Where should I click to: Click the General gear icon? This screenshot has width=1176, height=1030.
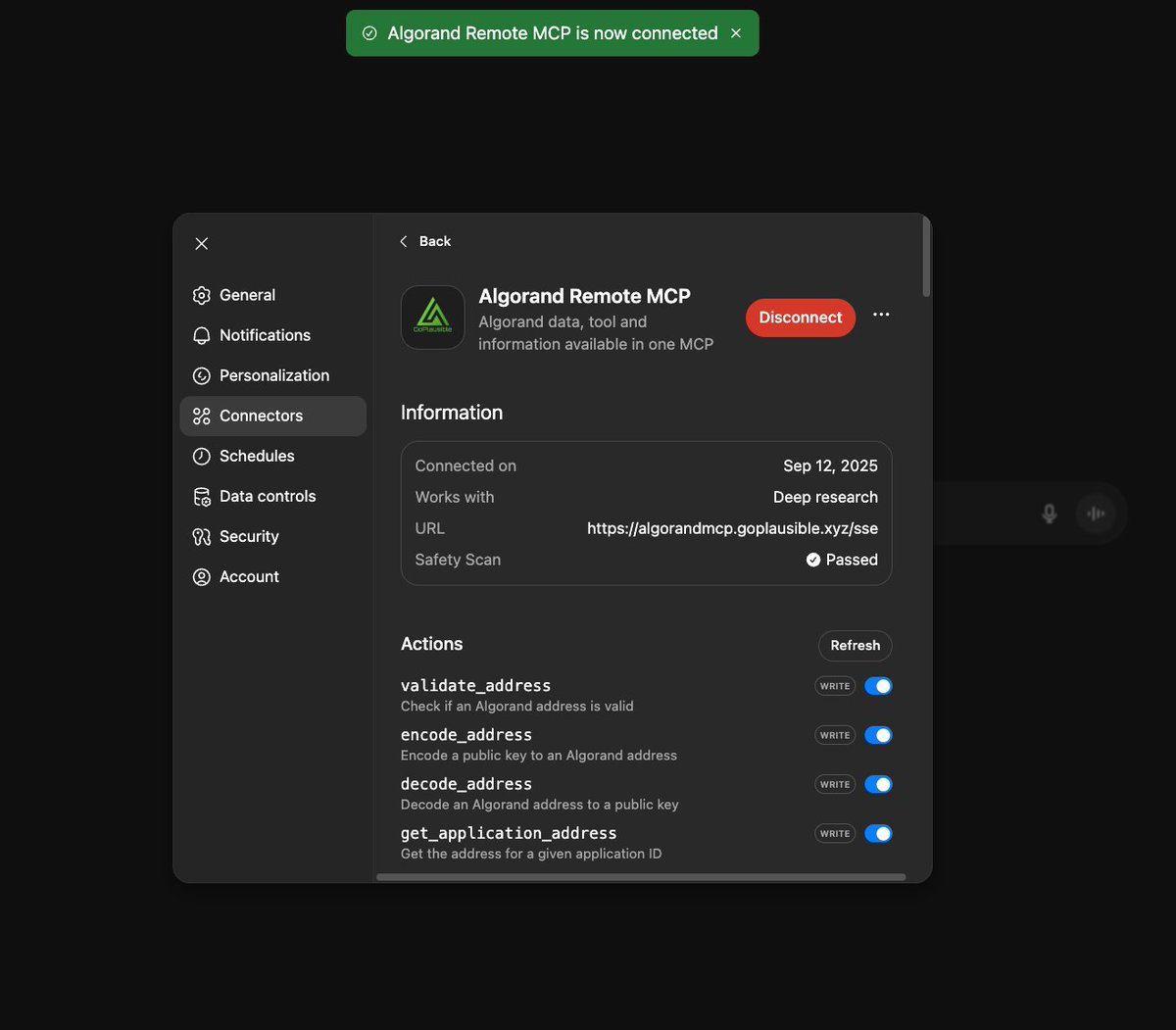202,295
